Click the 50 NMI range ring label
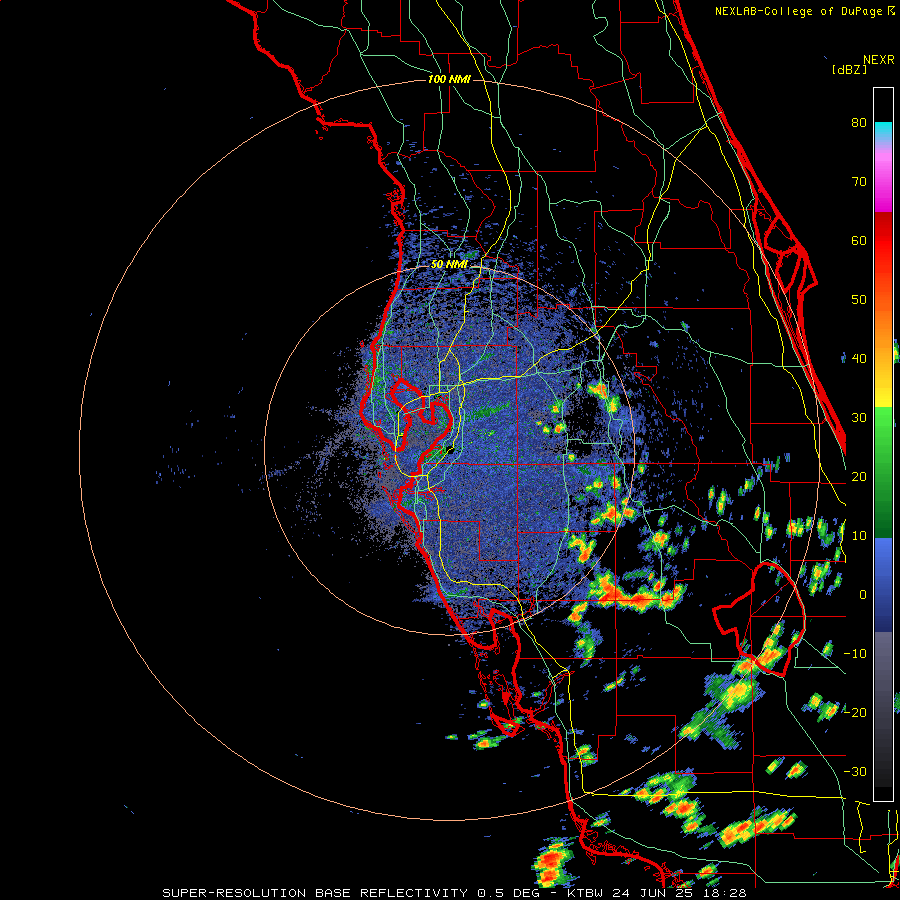Image resolution: width=900 pixels, height=900 pixels. tap(449, 265)
